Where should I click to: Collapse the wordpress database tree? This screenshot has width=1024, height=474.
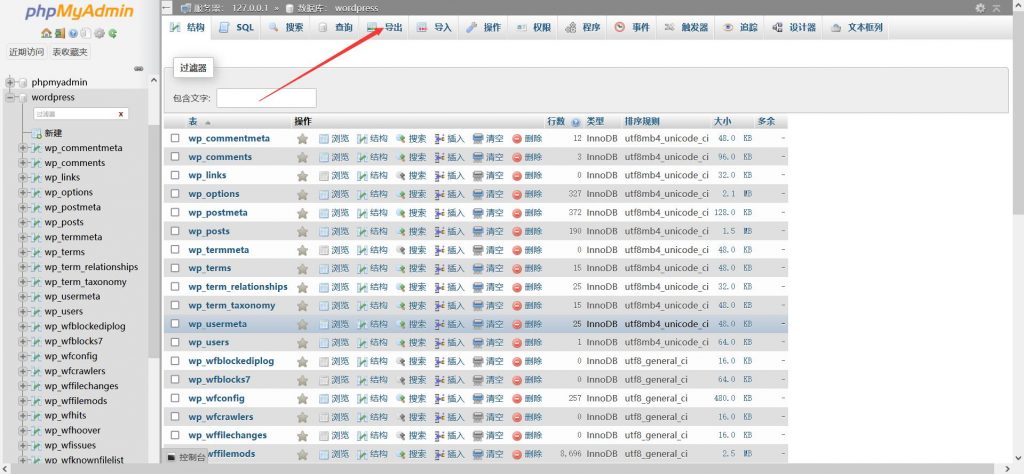click(x=10, y=98)
